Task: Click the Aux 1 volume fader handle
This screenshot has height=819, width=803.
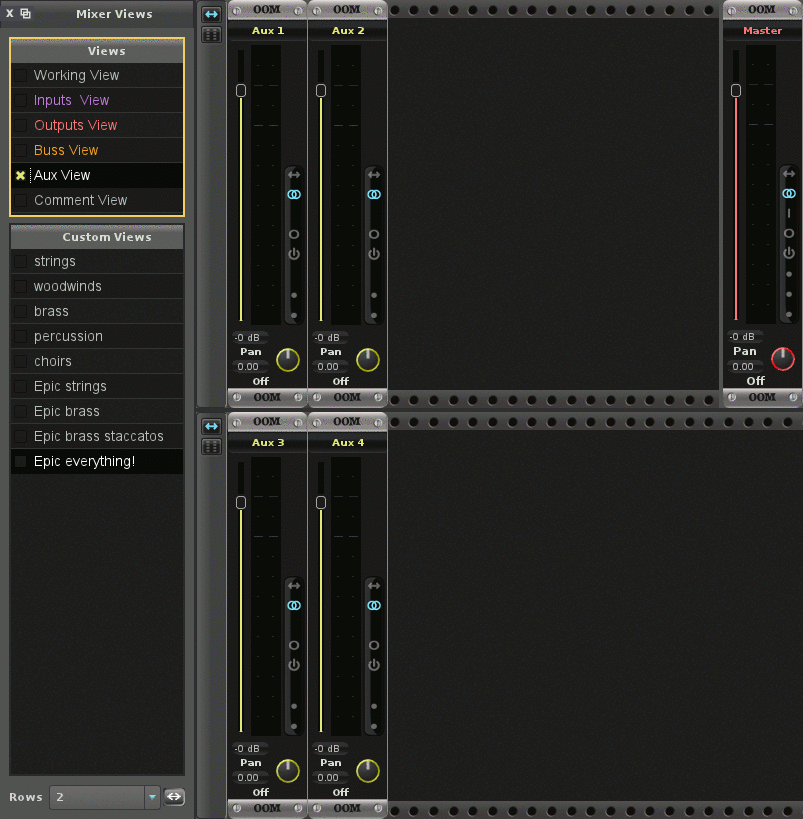Action: click(x=241, y=90)
